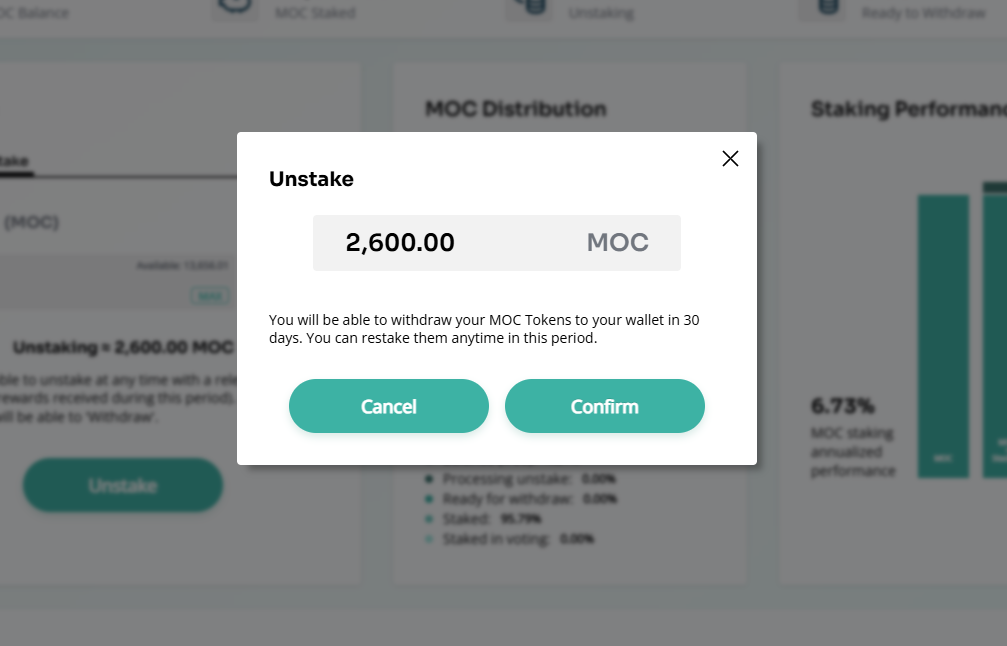Confirm the 2,600.00 MOC unstake
The height and width of the screenshot is (646, 1007).
coord(604,406)
